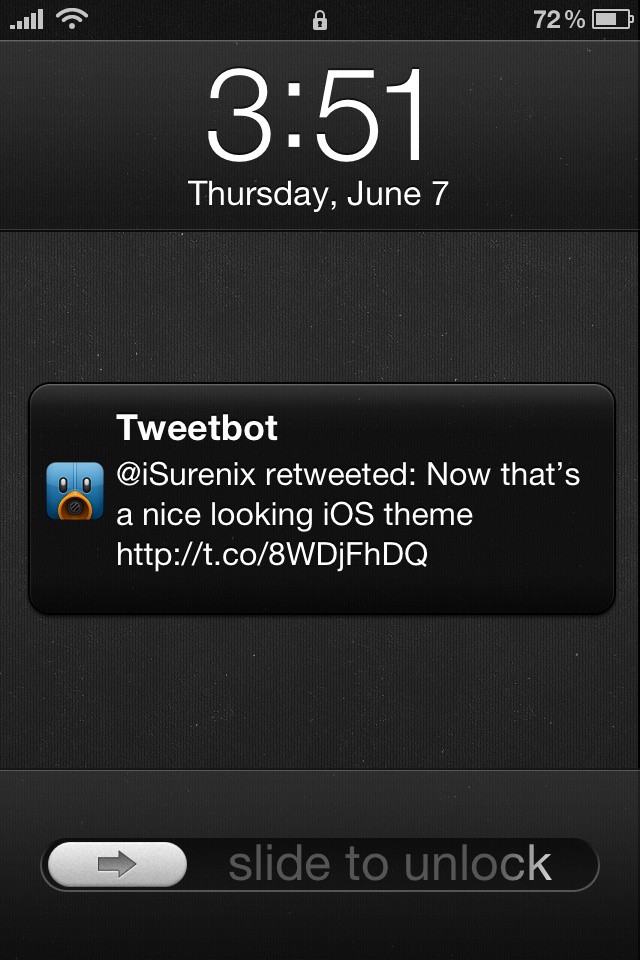
Task: Tap the grey arrow on unlock slider
Action: [x=117, y=864]
